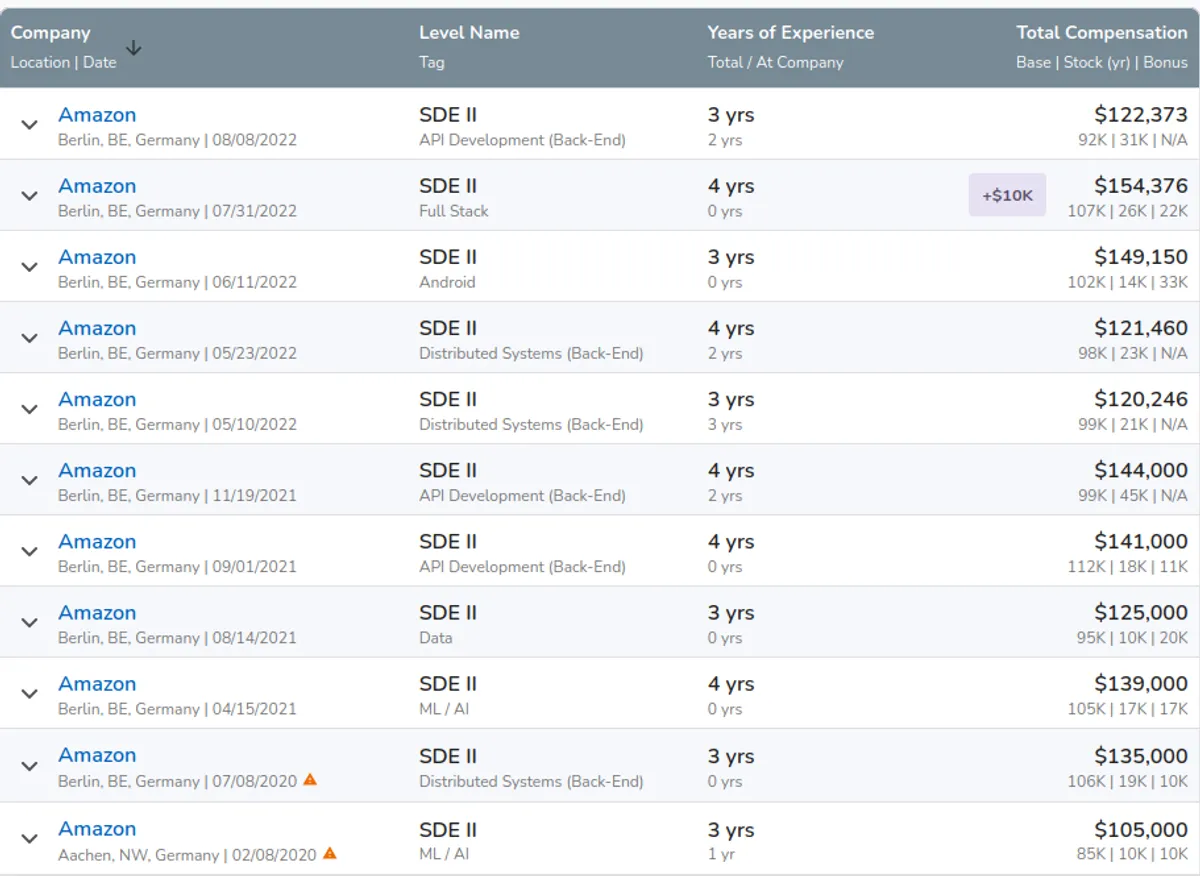
Task: Expand the Android row dated 06/11/2022
Action: tap(30, 267)
